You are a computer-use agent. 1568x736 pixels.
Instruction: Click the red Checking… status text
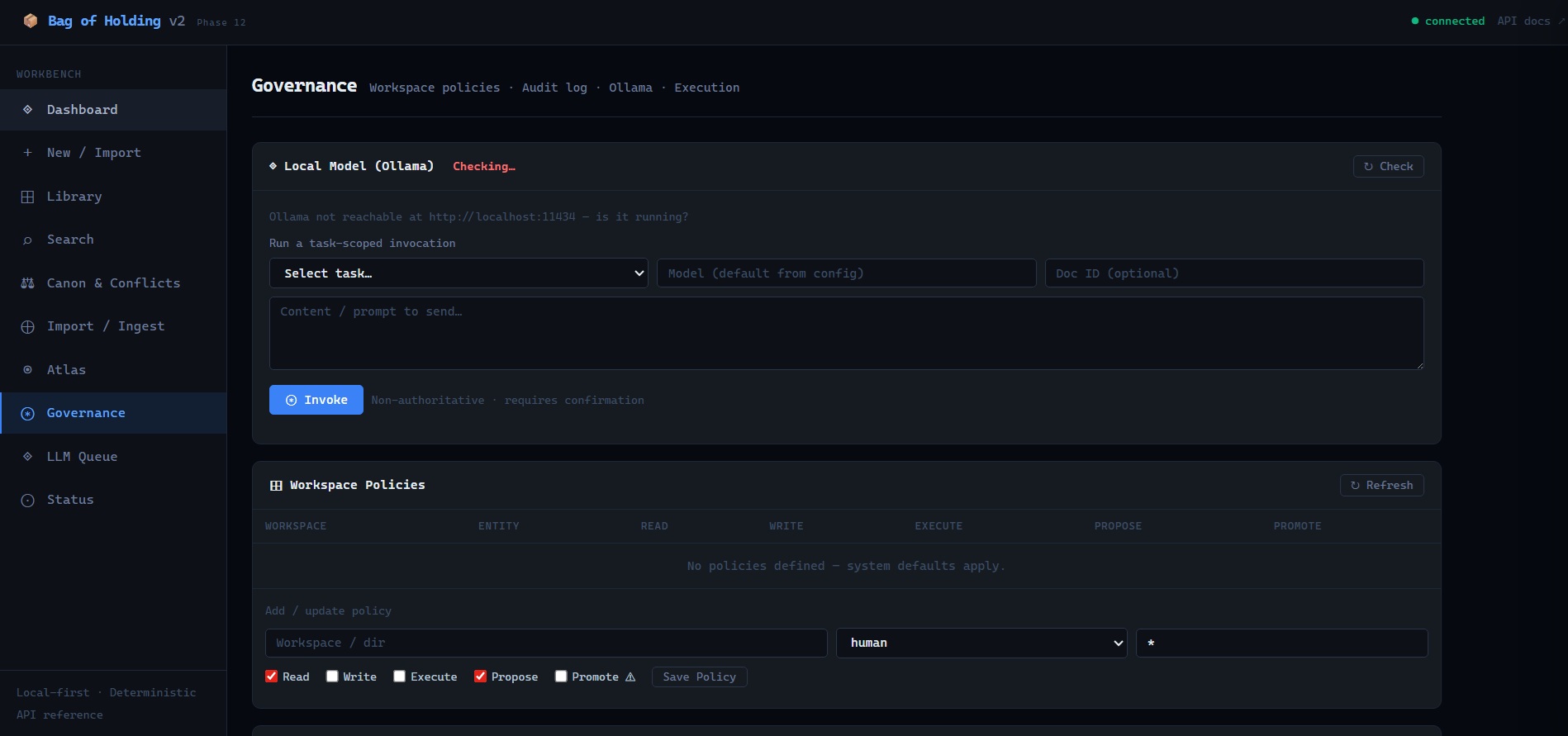click(x=484, y=166)
